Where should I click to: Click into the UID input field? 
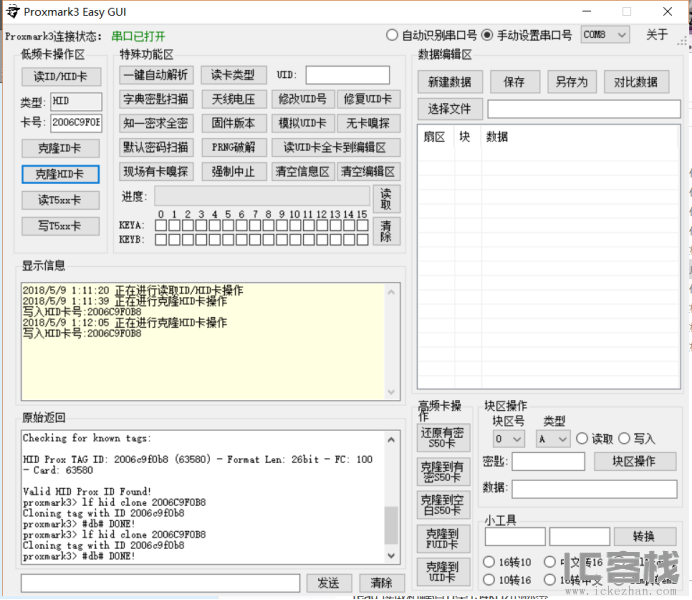(348, 75)
